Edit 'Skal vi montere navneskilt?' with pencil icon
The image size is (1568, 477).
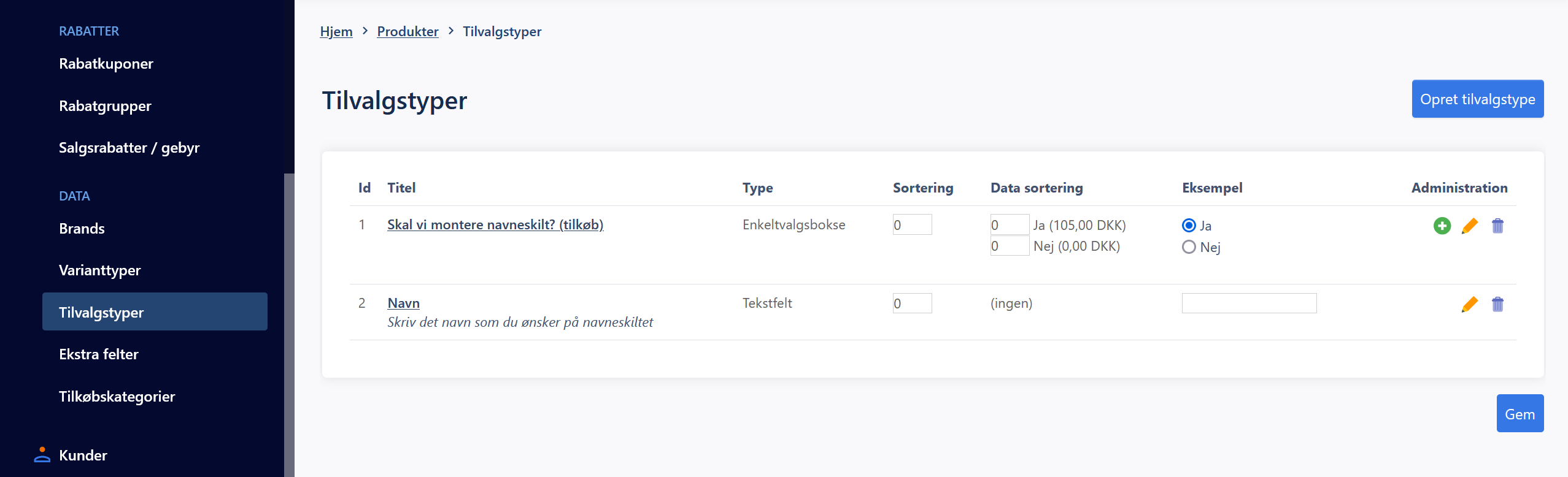click(1469, 226)
